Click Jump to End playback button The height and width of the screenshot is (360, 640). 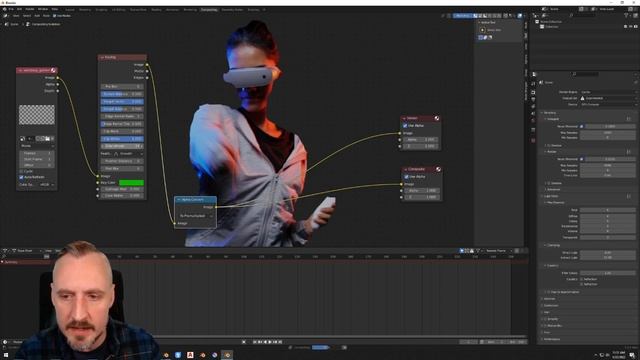pos(280,342)
